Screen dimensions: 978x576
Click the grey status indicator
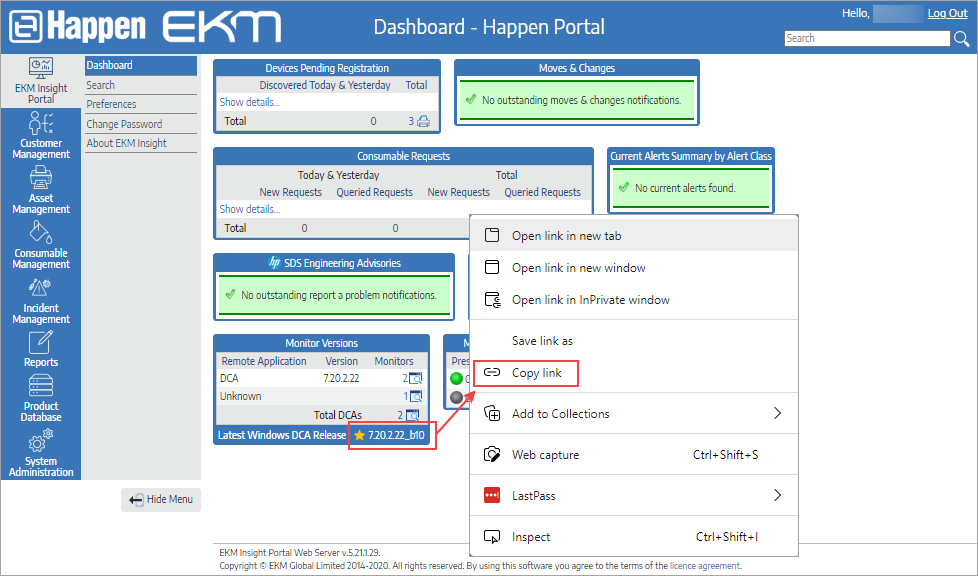coord(457,397)
